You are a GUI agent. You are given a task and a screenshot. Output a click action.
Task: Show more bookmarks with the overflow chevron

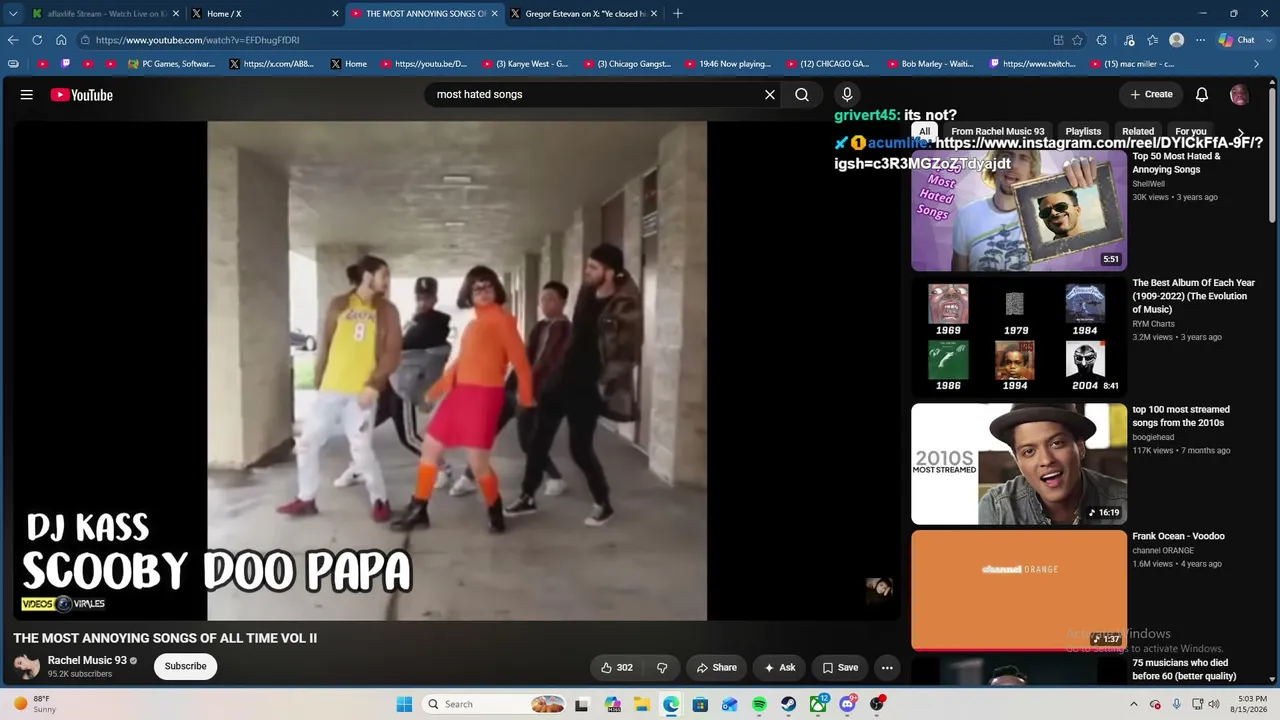(1257, 64)
